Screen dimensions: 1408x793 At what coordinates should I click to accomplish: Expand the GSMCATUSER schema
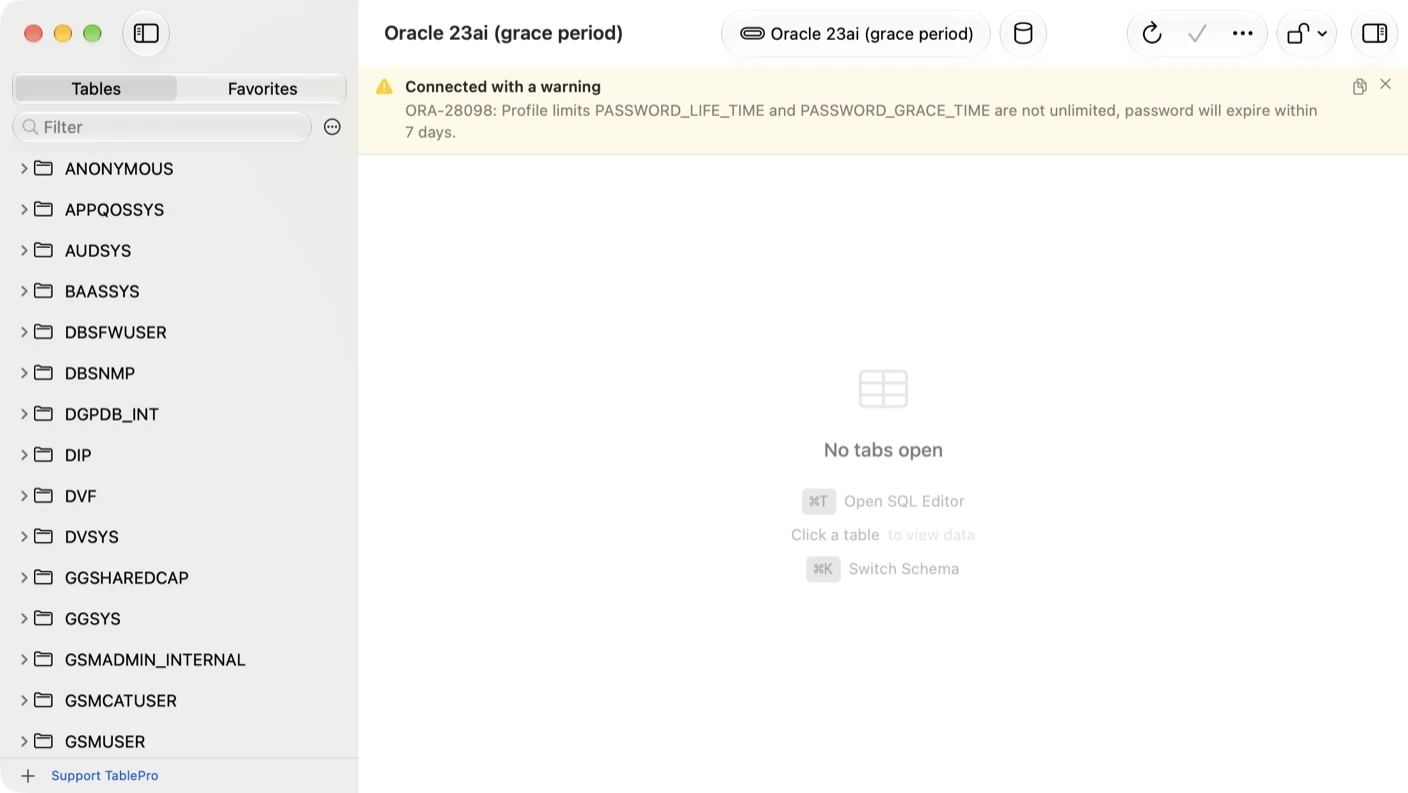[x=24, y=700]
